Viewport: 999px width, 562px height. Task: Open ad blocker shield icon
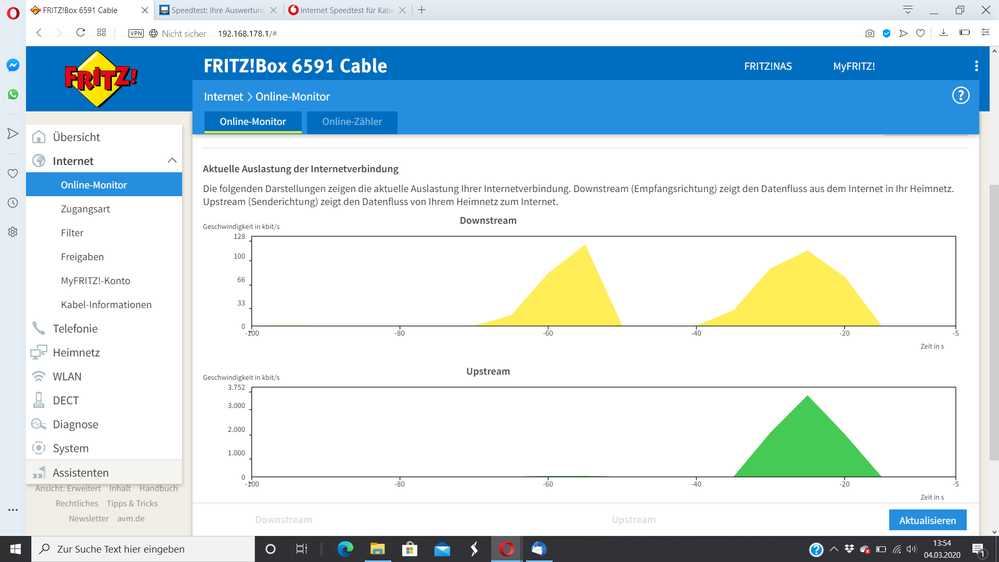pos(886,33)
